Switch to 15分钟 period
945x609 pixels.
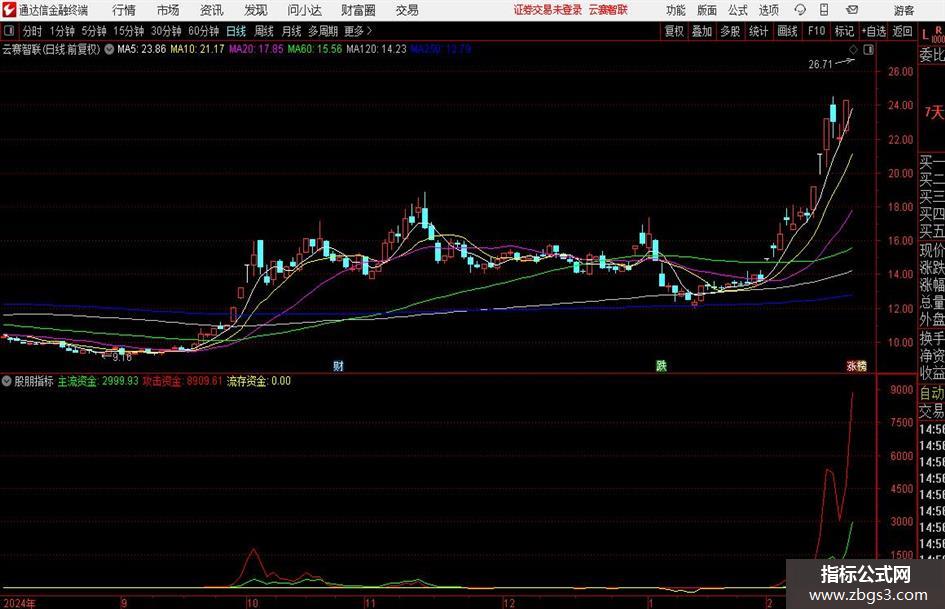[129, 31]
